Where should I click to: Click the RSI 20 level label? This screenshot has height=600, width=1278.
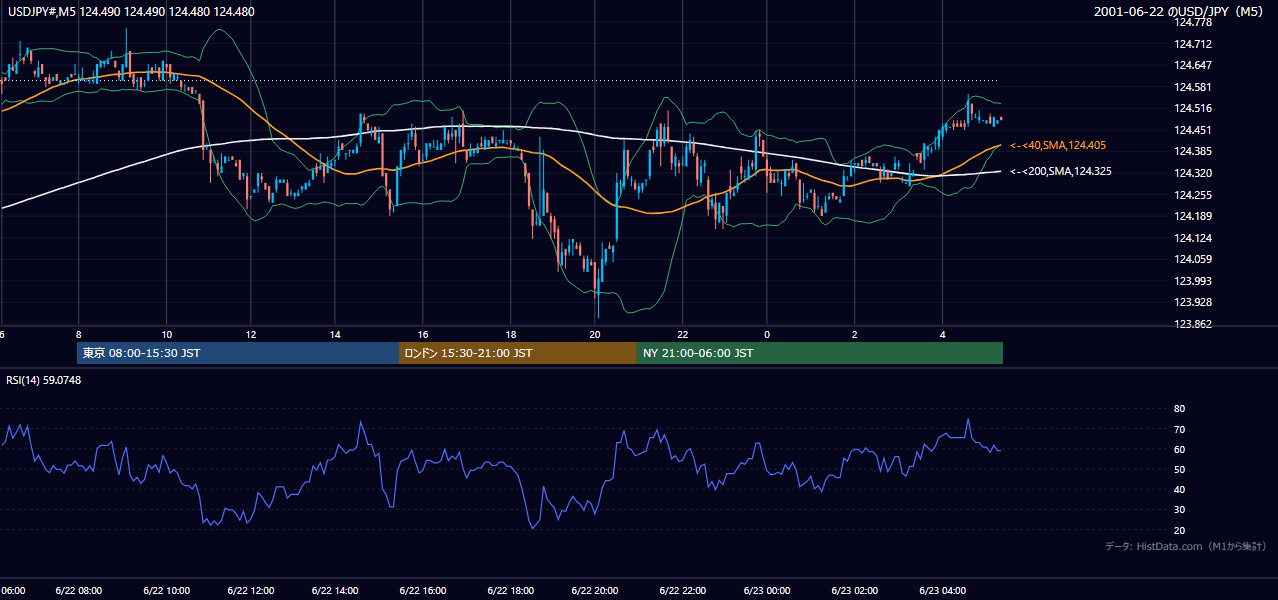click(x=1179, y=530)
